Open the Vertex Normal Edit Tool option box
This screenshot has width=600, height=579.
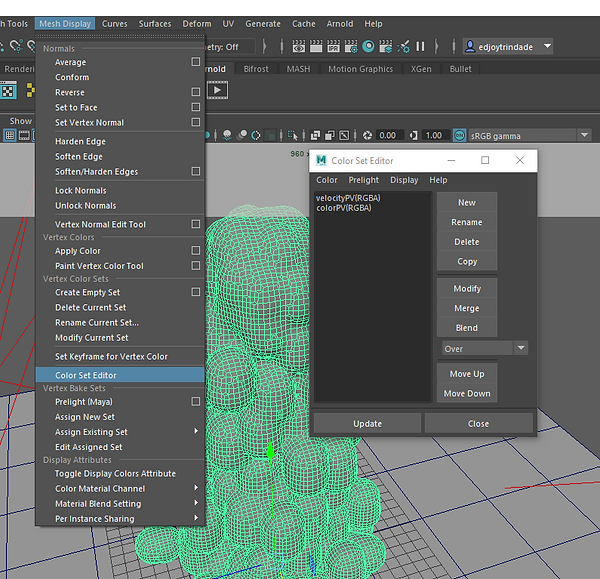tap(196, 224)
